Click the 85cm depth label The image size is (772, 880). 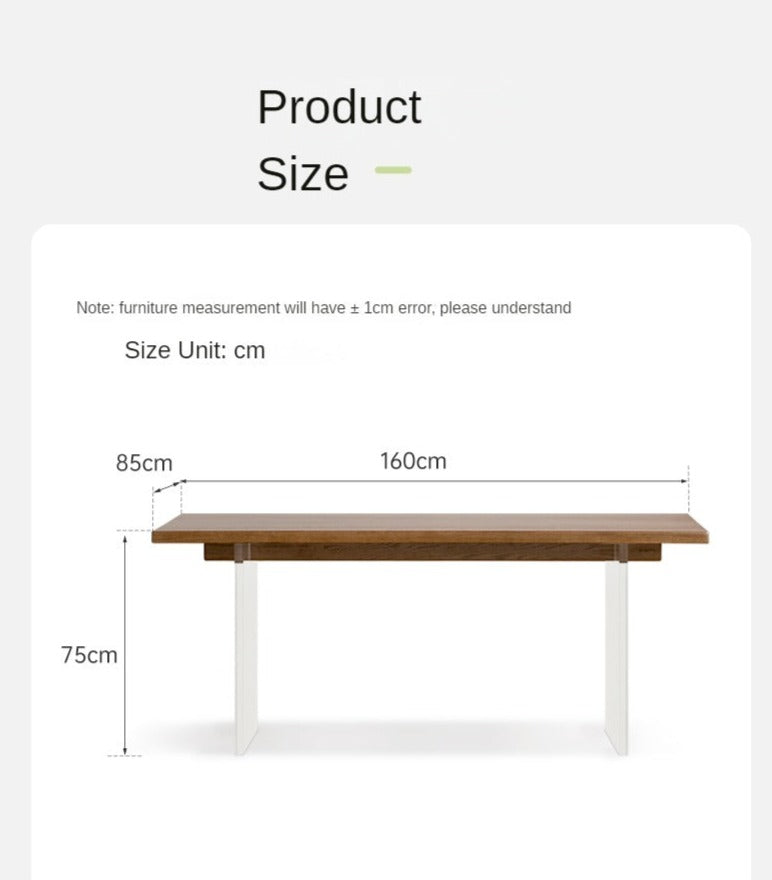pyautogui.click(x=144, y=463)
